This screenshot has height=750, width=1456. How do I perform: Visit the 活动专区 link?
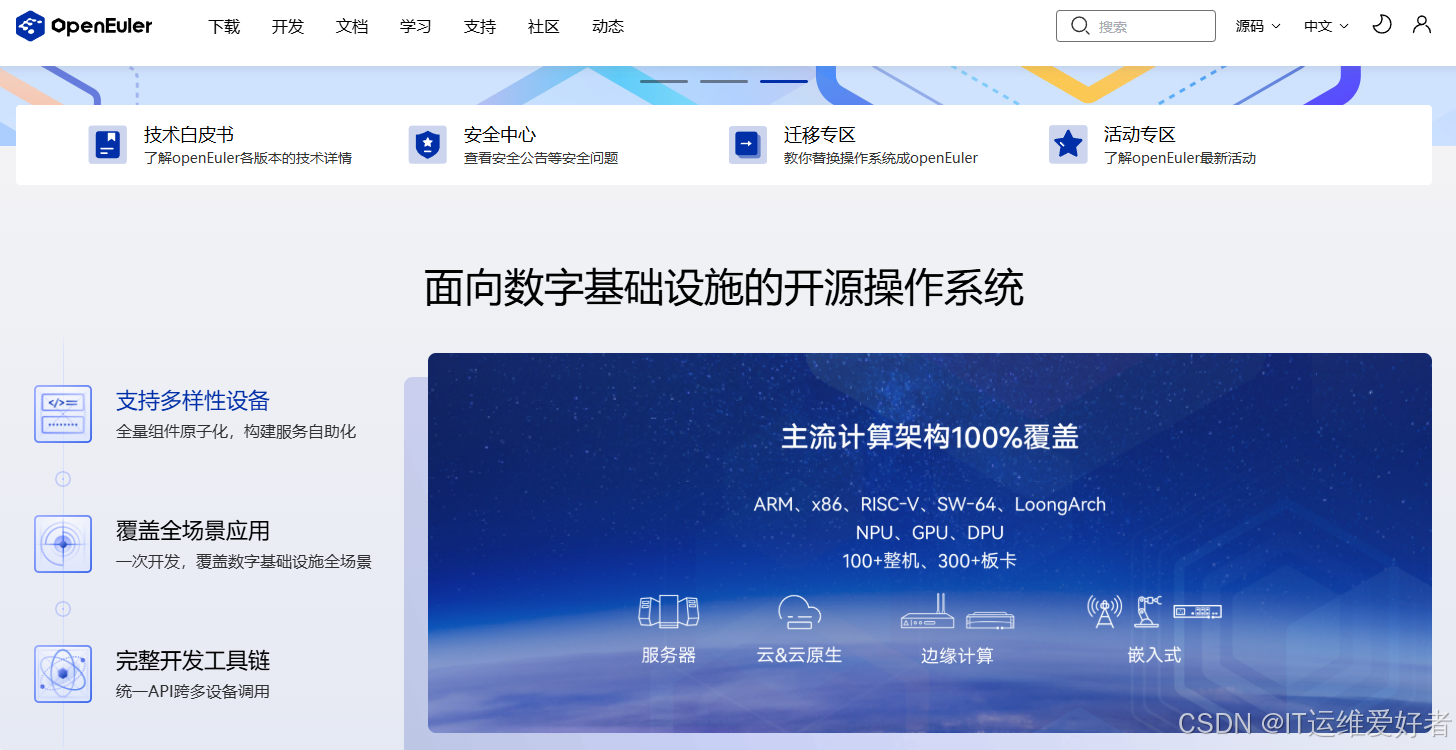point(1140,135)
